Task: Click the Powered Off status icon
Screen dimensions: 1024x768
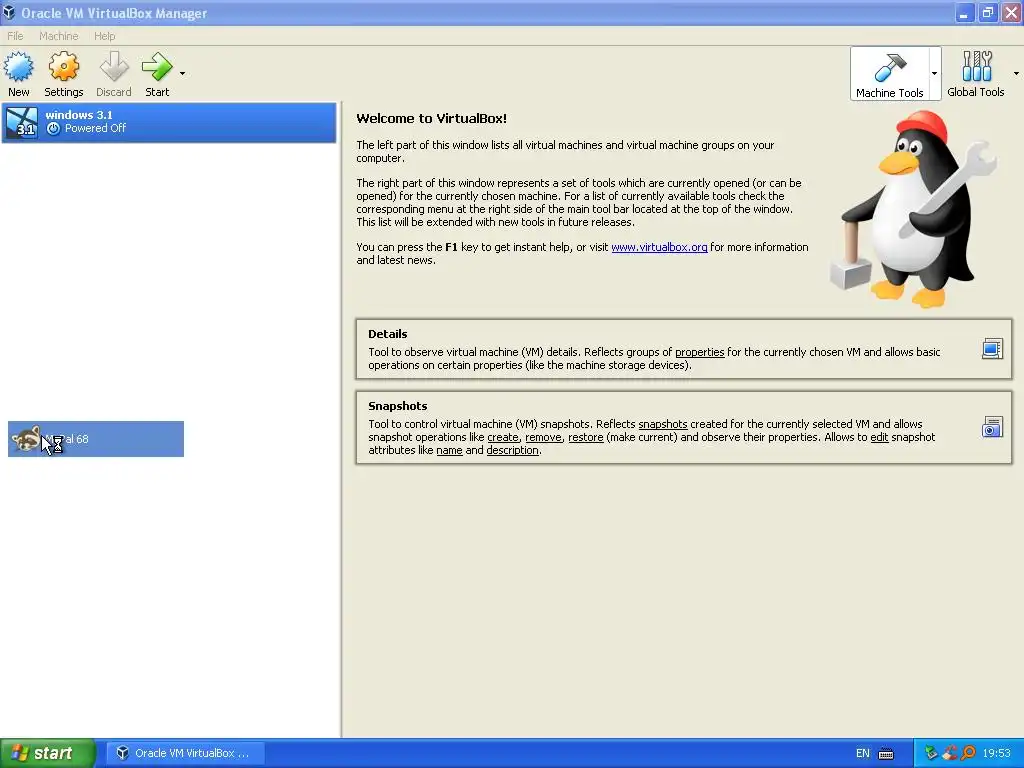Action: click(54, 129)
